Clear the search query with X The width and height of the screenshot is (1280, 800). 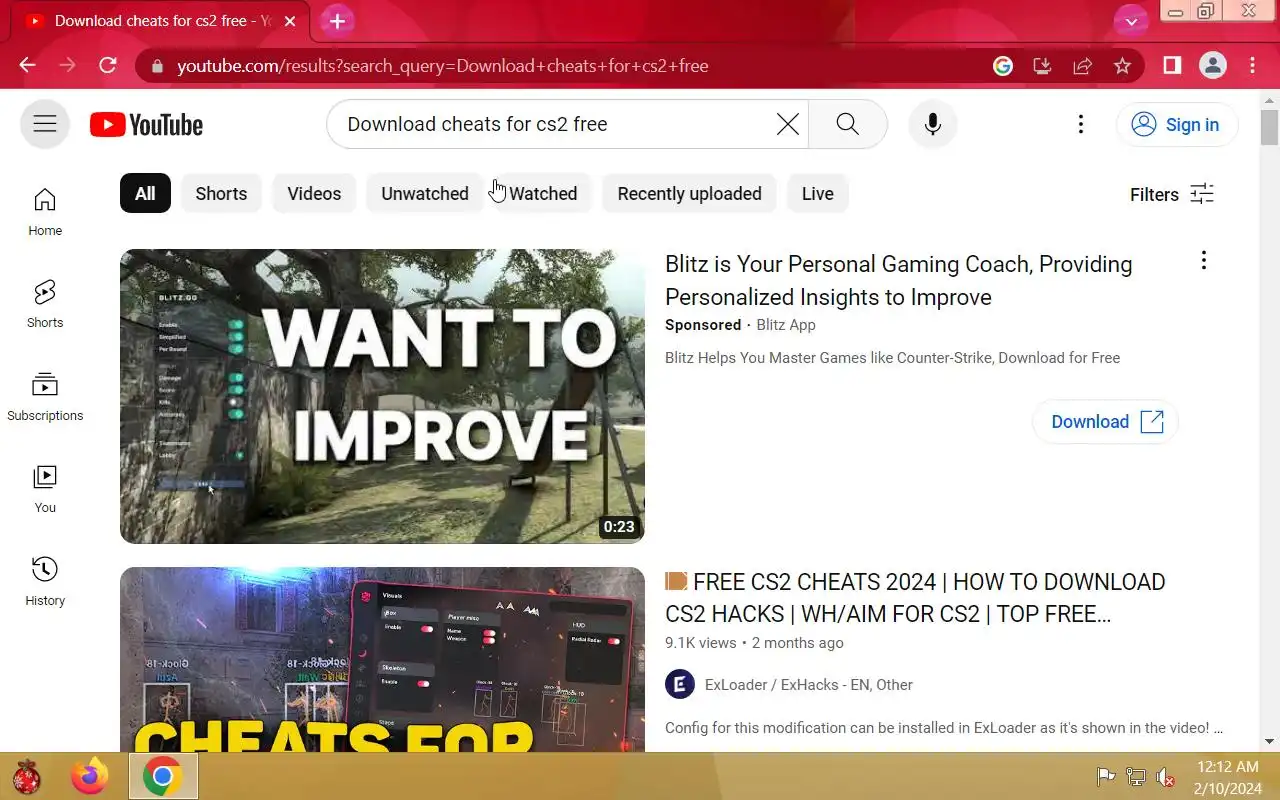coord(788,124)
